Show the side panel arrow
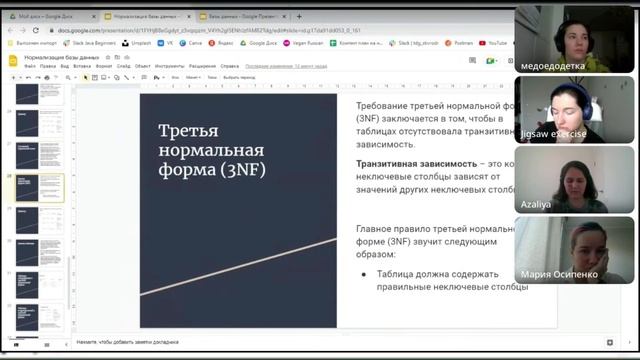The width and height of the screenshot is (640, 360). coord(629,342)
